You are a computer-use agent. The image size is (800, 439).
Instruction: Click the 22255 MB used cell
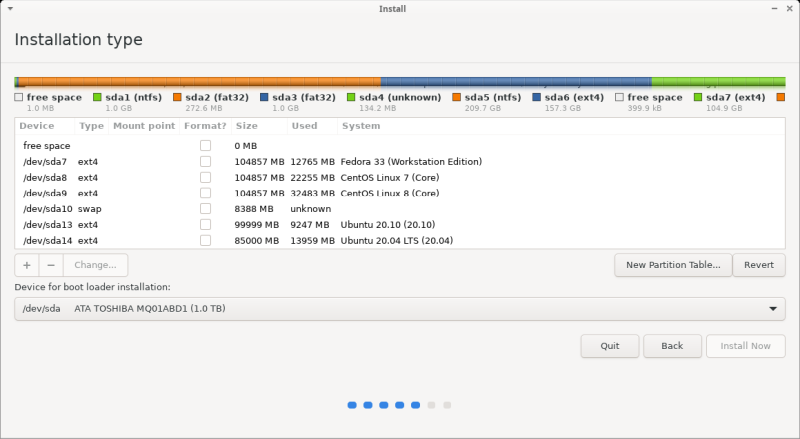tap(312, 177)
